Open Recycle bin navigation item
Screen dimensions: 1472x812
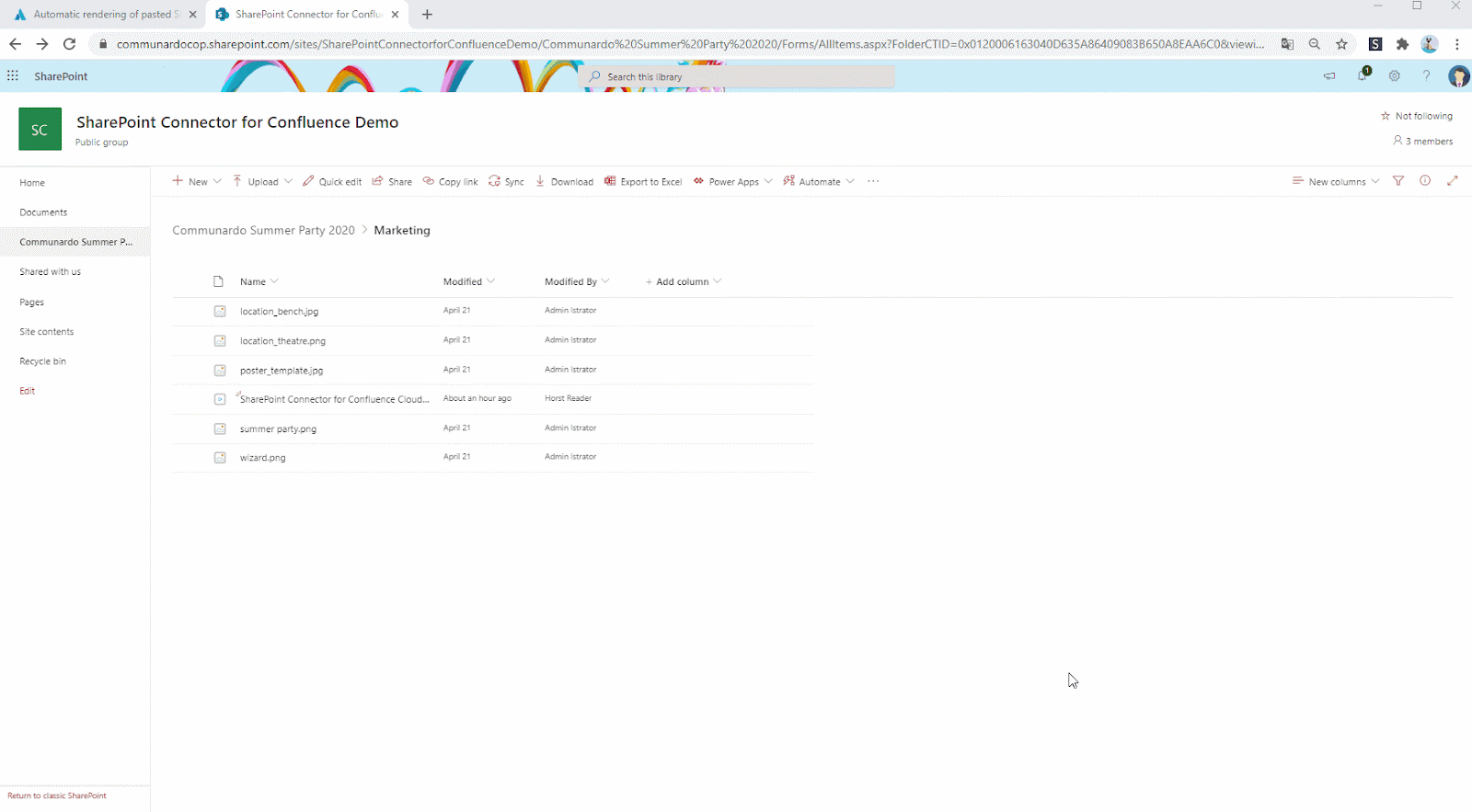pyautogui.click(x=43, y=361)
